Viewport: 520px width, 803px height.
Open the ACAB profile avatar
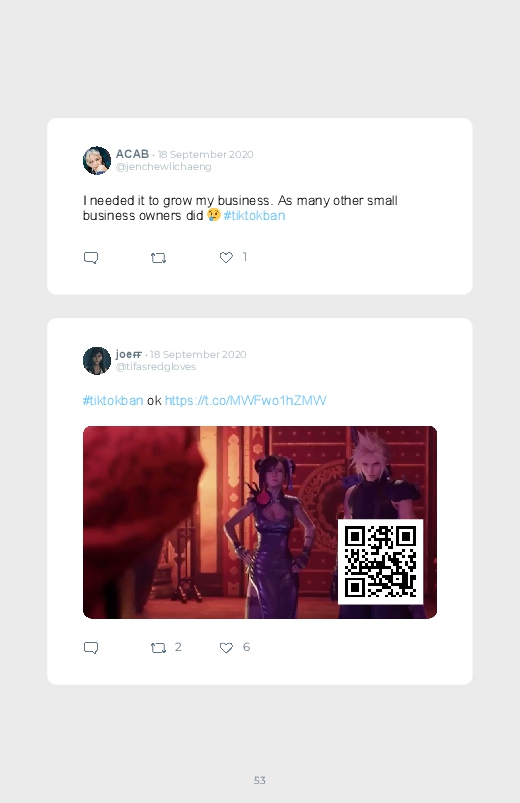(x=97, y=160)
